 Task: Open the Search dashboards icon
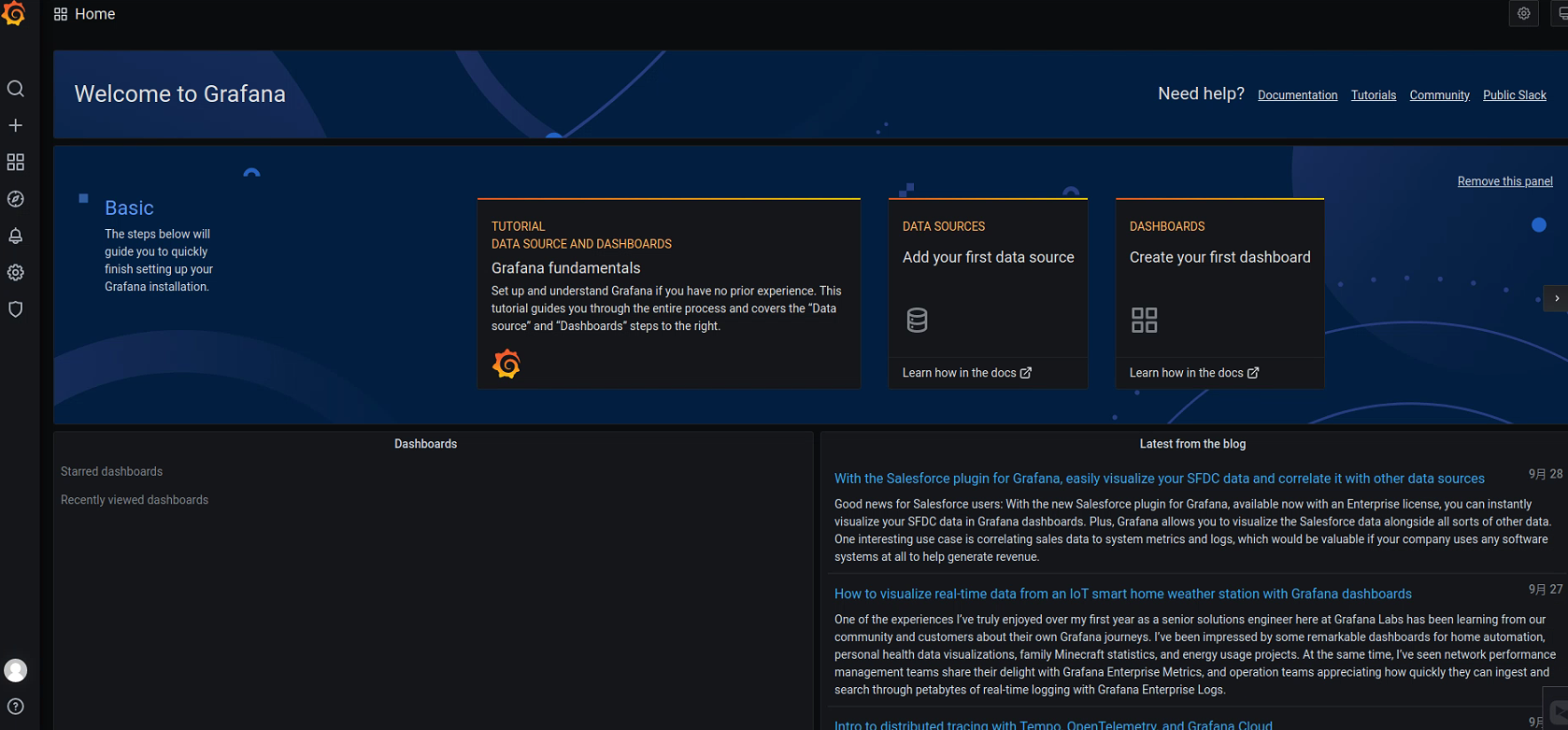click(16, 89)
